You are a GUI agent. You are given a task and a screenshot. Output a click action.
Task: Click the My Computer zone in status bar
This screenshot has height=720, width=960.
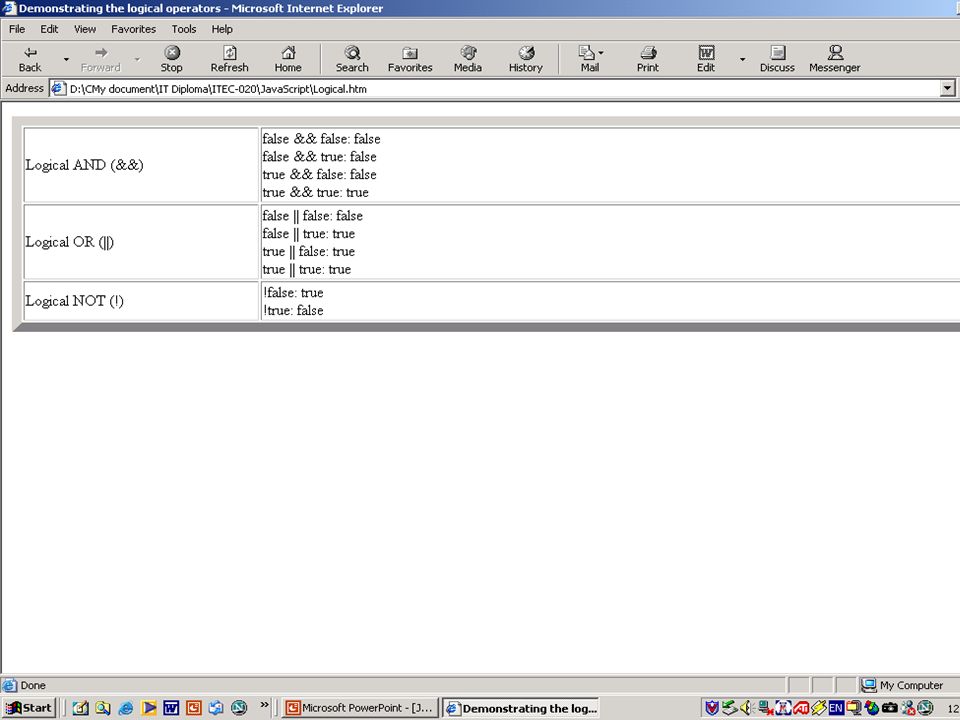point(903,685)
